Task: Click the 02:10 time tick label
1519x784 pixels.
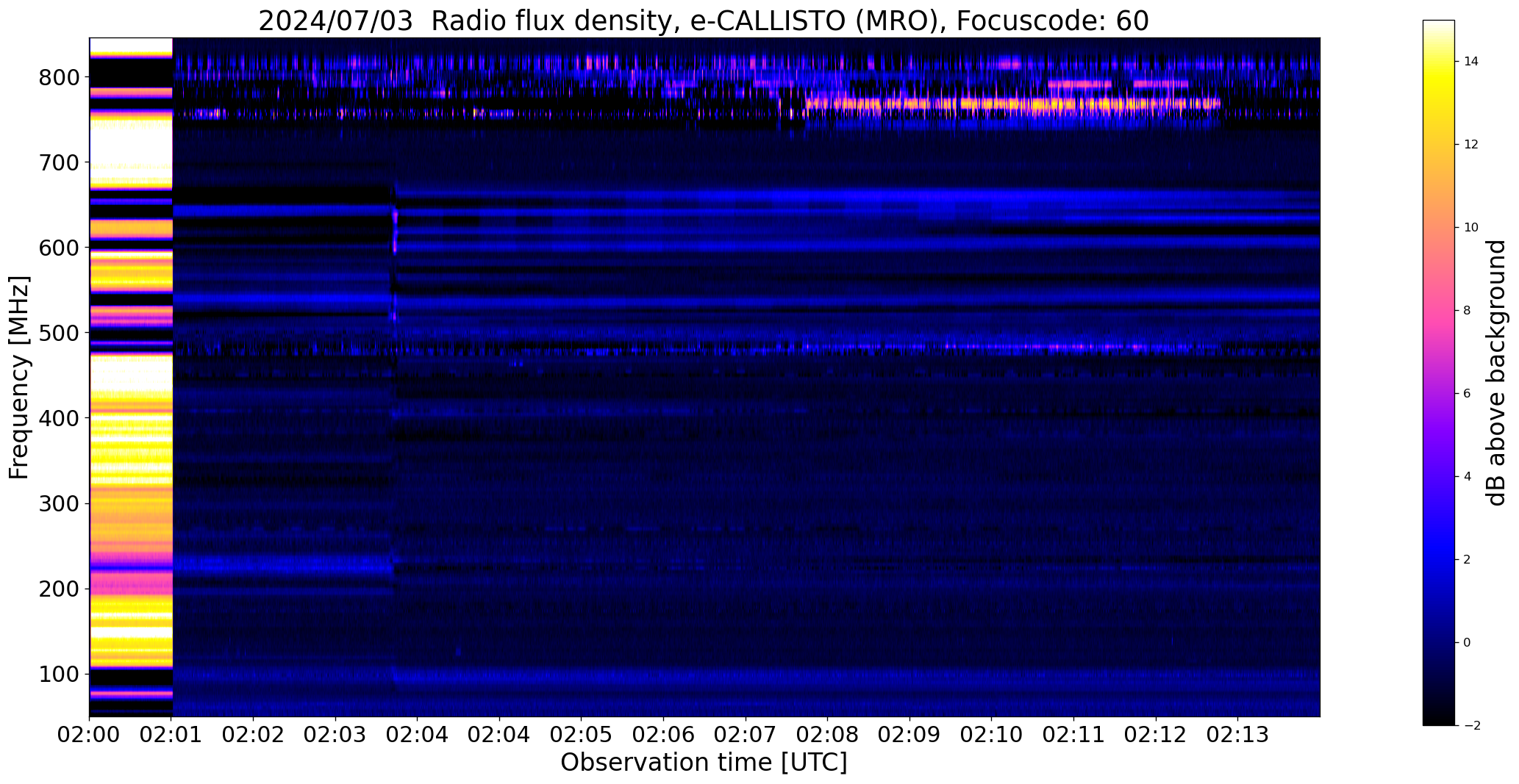Action: (992, 735)
